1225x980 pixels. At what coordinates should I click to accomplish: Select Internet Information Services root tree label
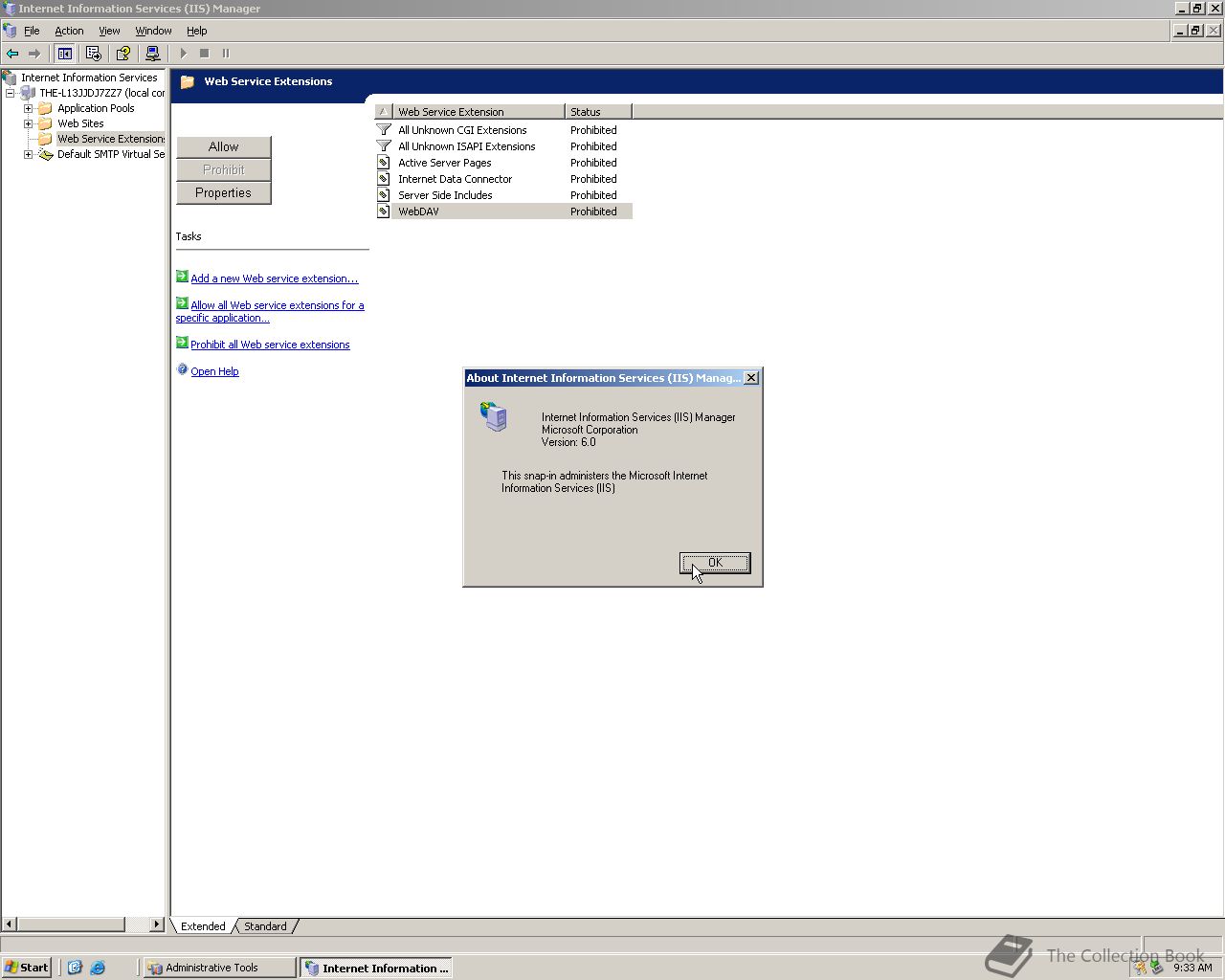point(89,78)
